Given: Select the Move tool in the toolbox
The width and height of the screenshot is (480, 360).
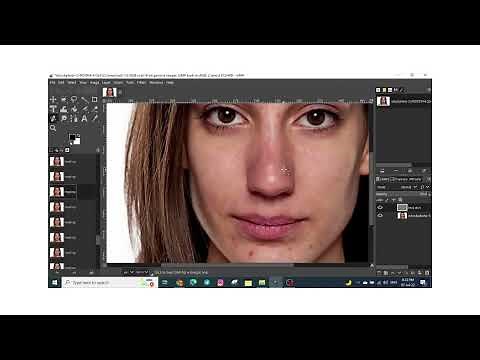Looking at the screenshot, I should 53,99.
